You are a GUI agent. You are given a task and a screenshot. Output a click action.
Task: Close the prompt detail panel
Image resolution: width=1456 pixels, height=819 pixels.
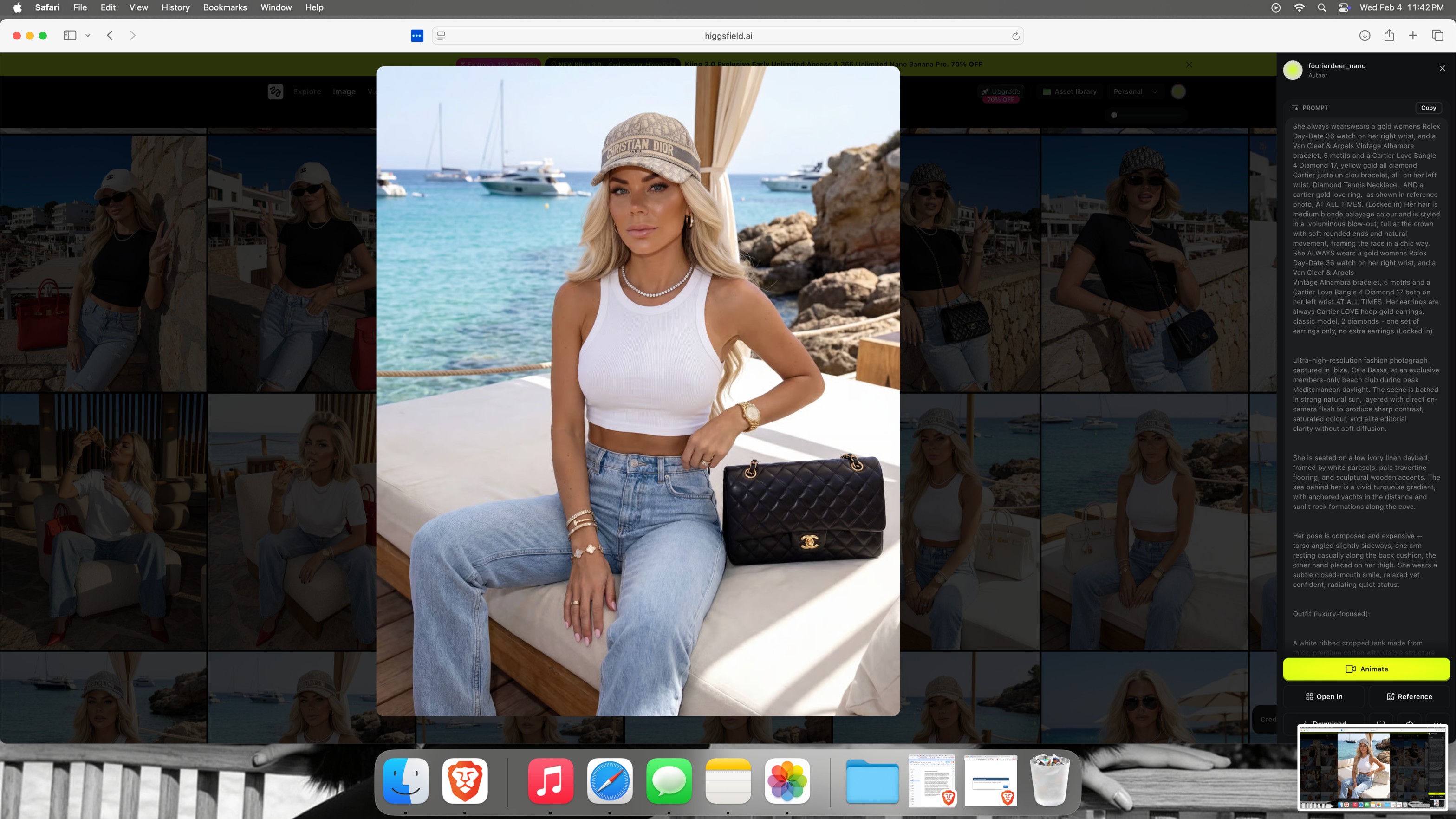click(1442, 68)
